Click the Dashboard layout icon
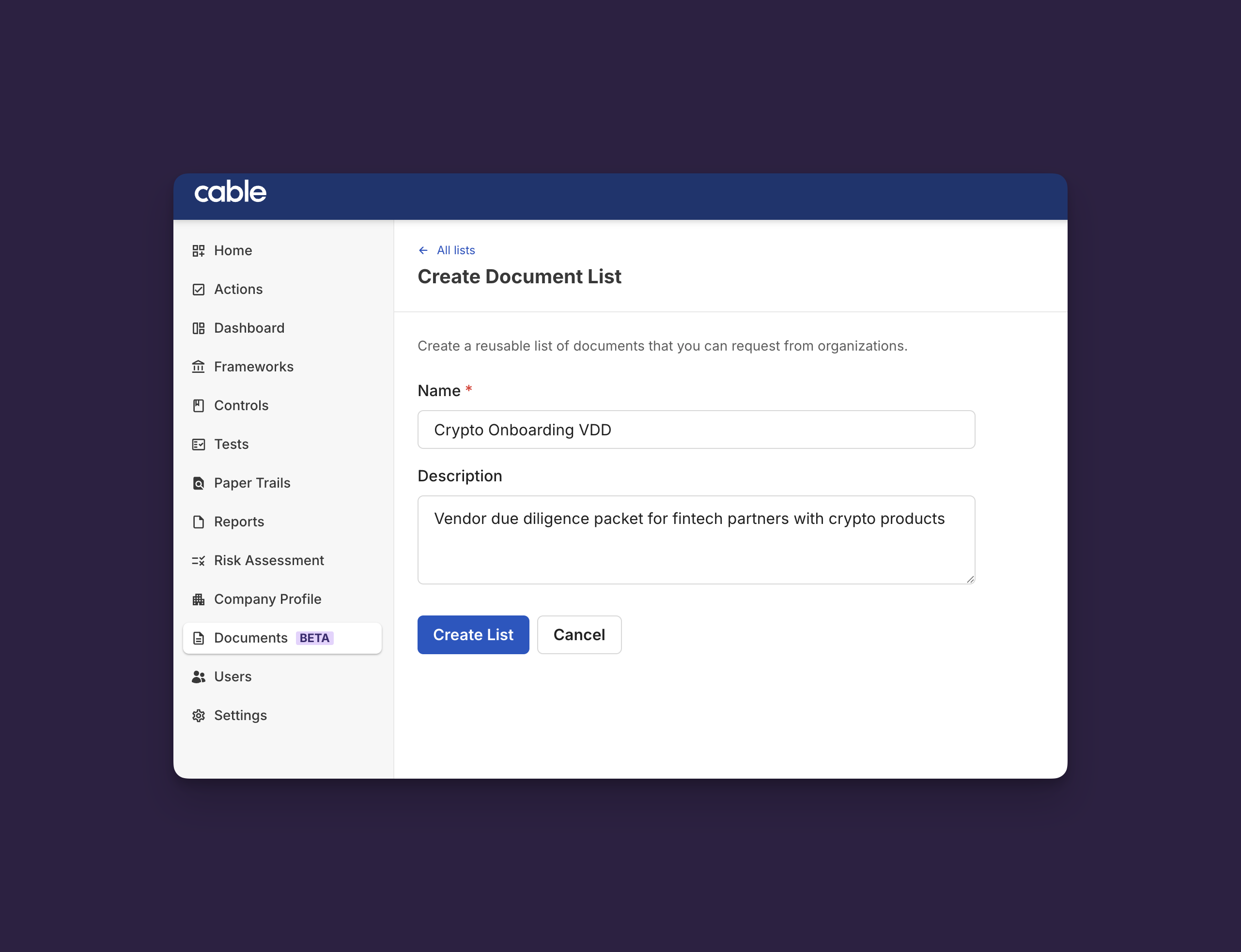The width and height of the screenshot is (1241, 952). (x=199, y=328)
